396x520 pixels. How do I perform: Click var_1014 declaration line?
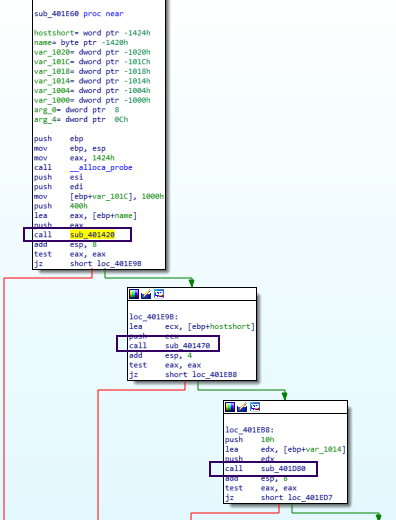pos(92,81)
